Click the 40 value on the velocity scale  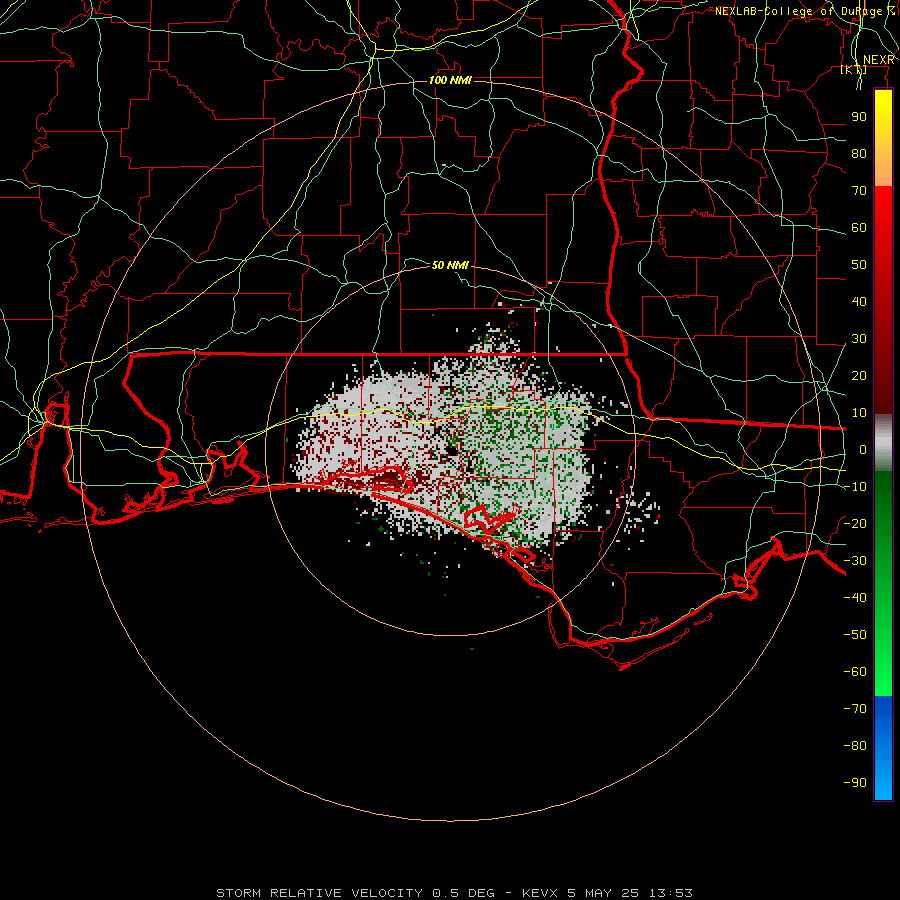pyautogui.click(x=859, y=301)
